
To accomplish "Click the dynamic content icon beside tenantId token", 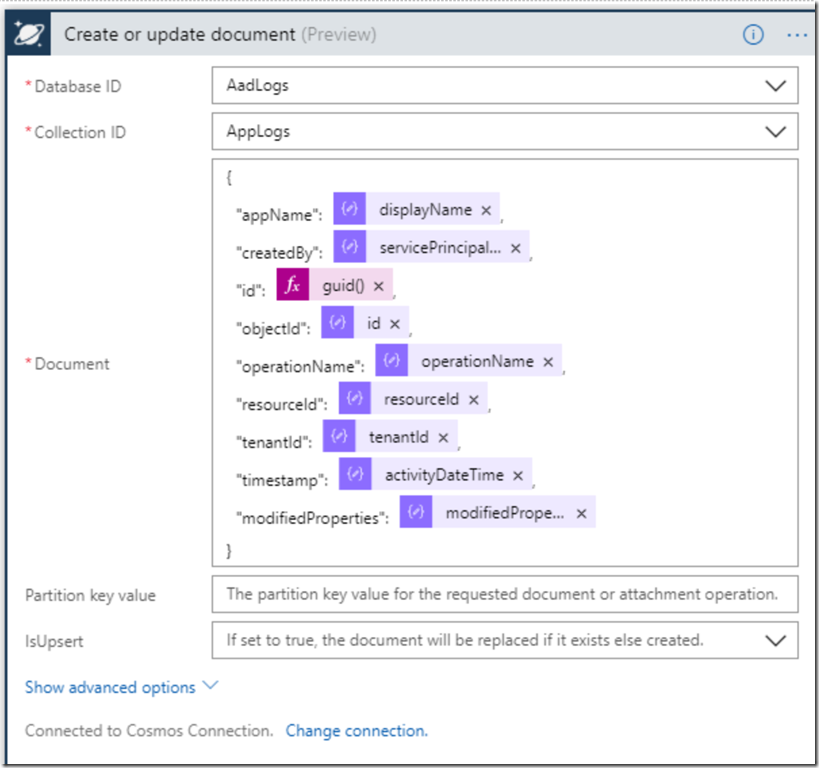I will [339, 436].
